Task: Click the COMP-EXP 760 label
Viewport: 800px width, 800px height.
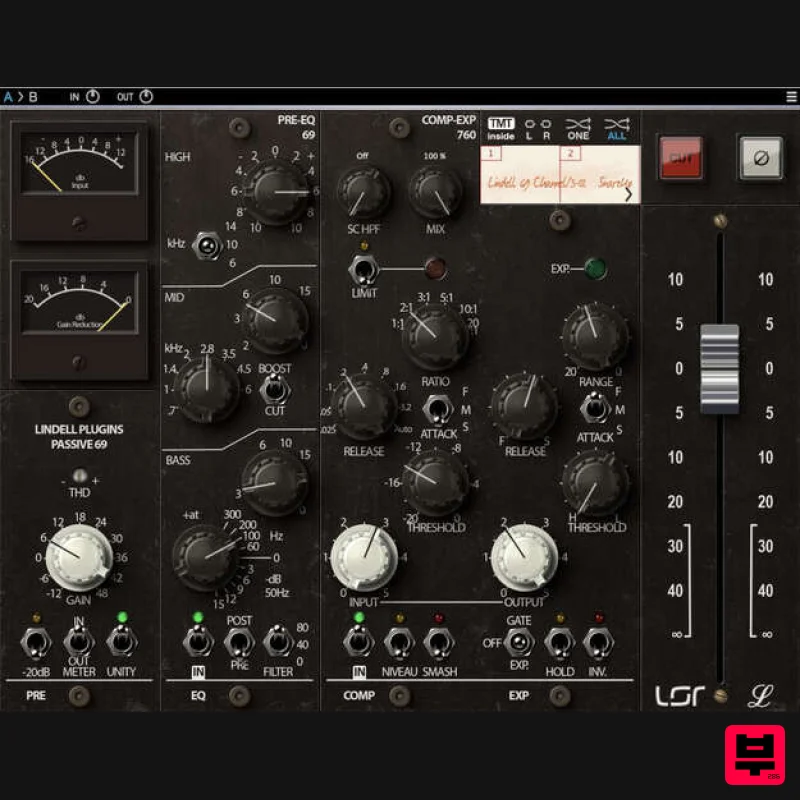Action: [449, 128]
